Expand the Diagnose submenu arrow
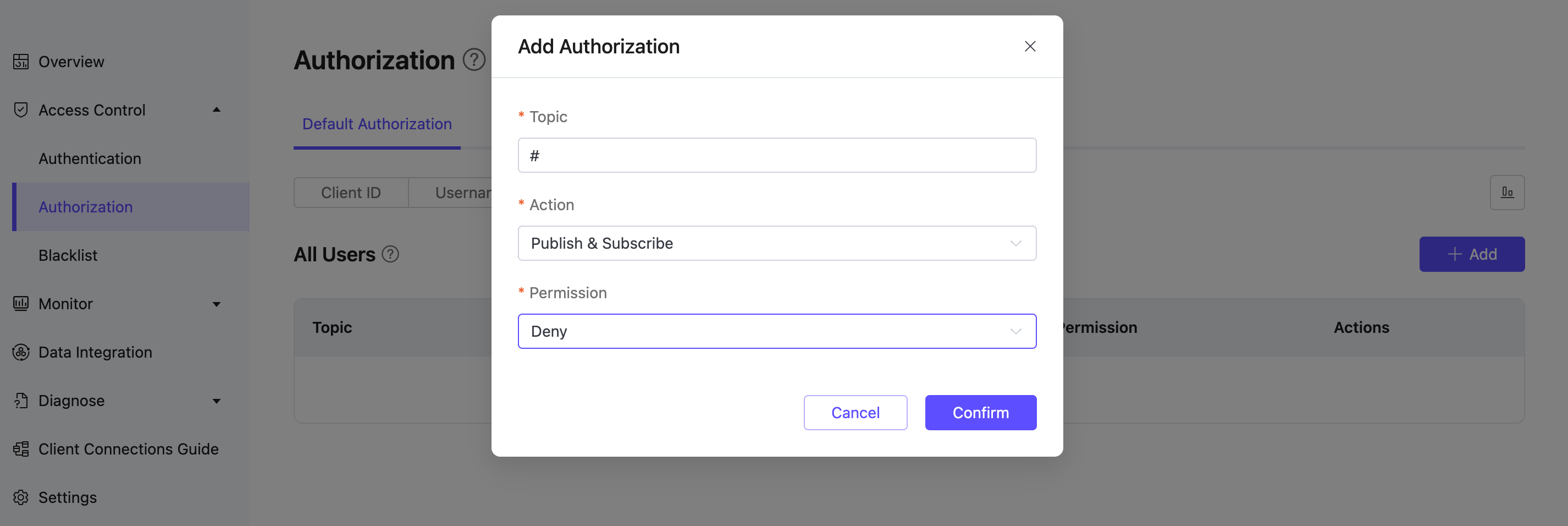1568x526 pixels. coord(216,401)
